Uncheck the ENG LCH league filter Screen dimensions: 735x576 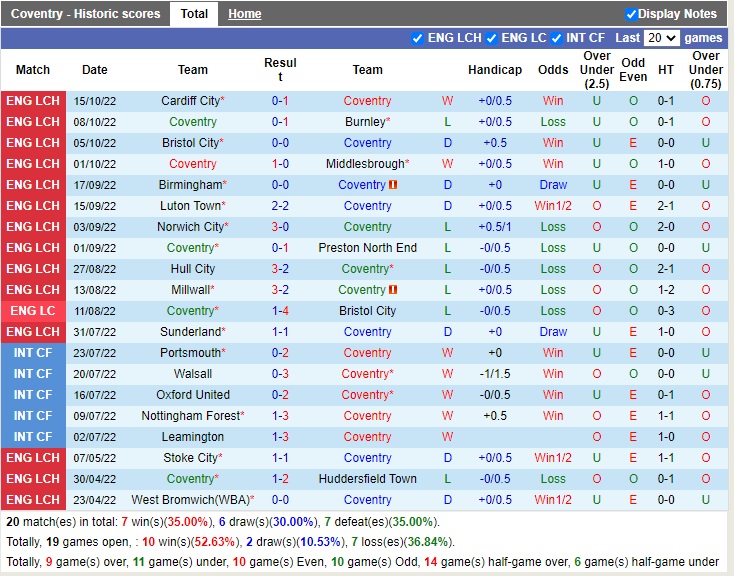tap(418, 38)
